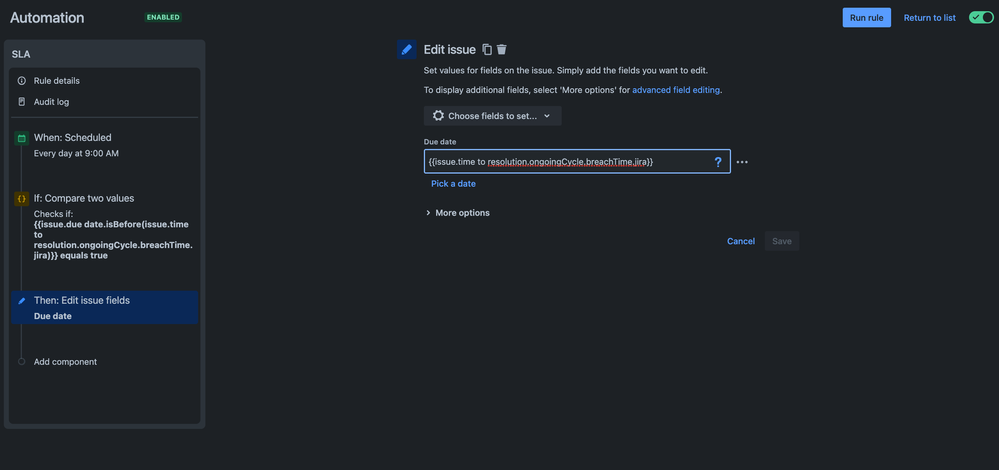Follow the Return to list link
999x470 pixels.
point(930,18)
